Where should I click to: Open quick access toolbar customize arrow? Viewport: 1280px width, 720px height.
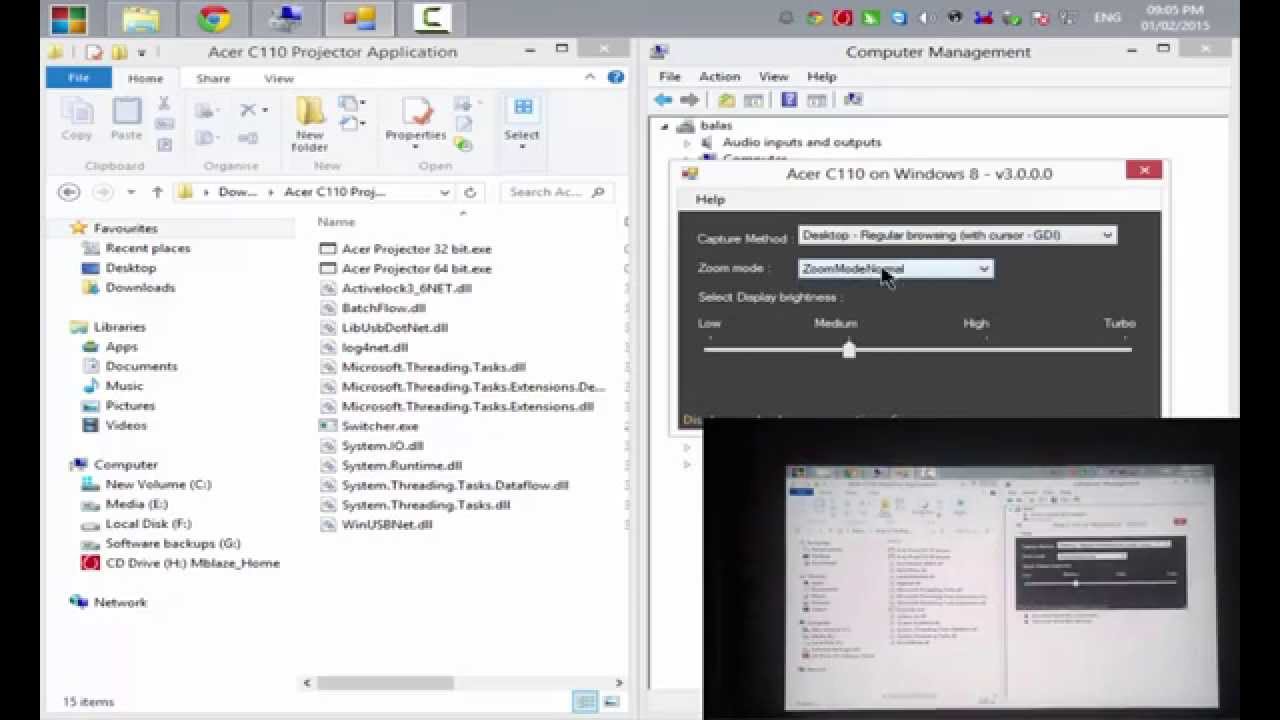[142, 52]
